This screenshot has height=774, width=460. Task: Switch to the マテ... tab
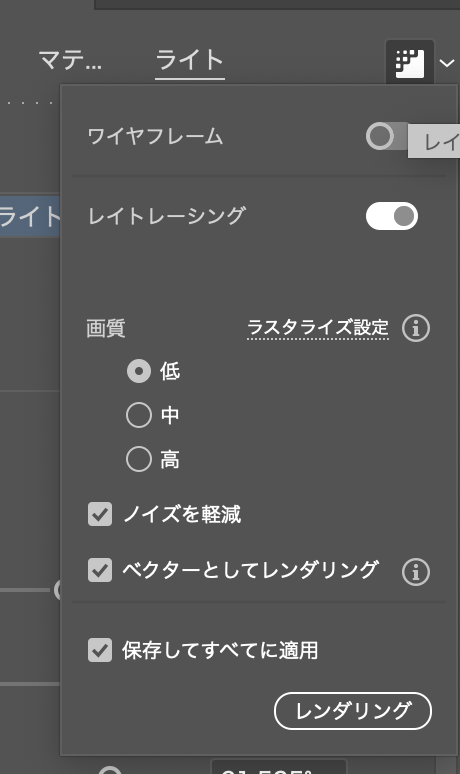coord(71,61)
